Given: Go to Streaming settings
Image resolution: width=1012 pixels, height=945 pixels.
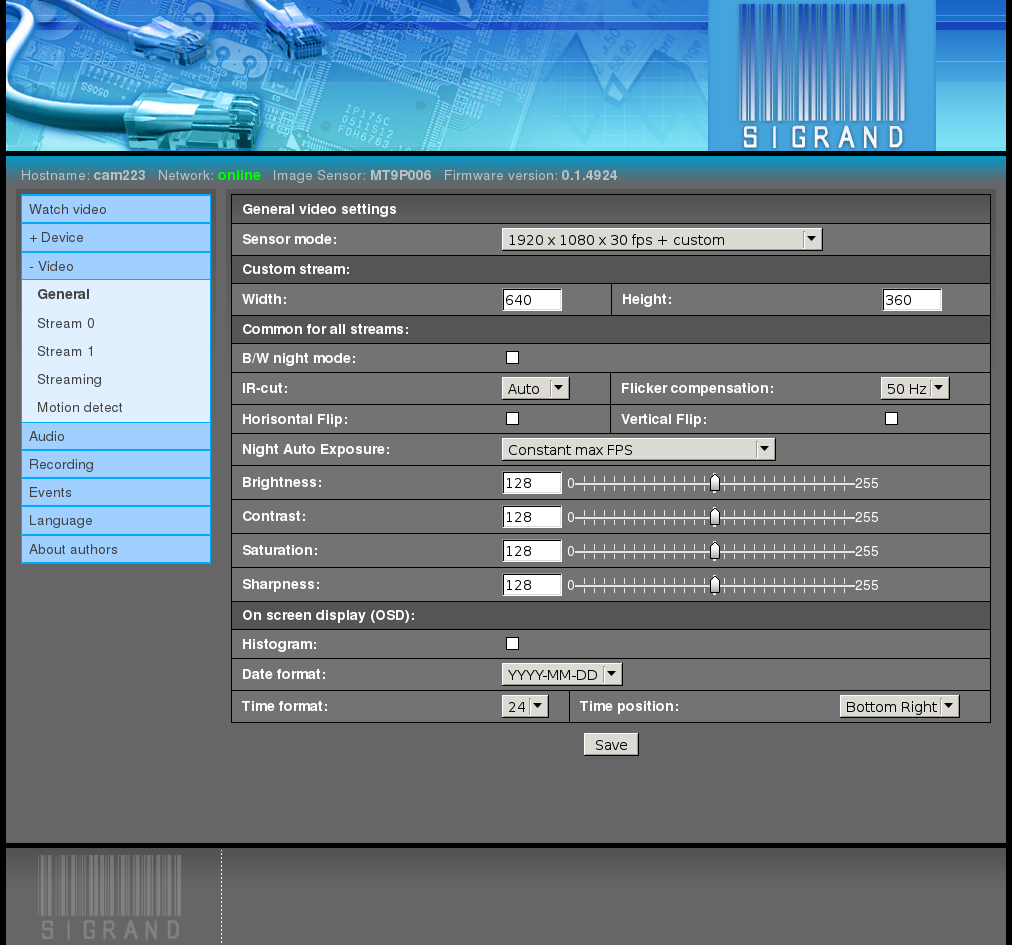Looking at the screenshot, I should coord(69,380).
